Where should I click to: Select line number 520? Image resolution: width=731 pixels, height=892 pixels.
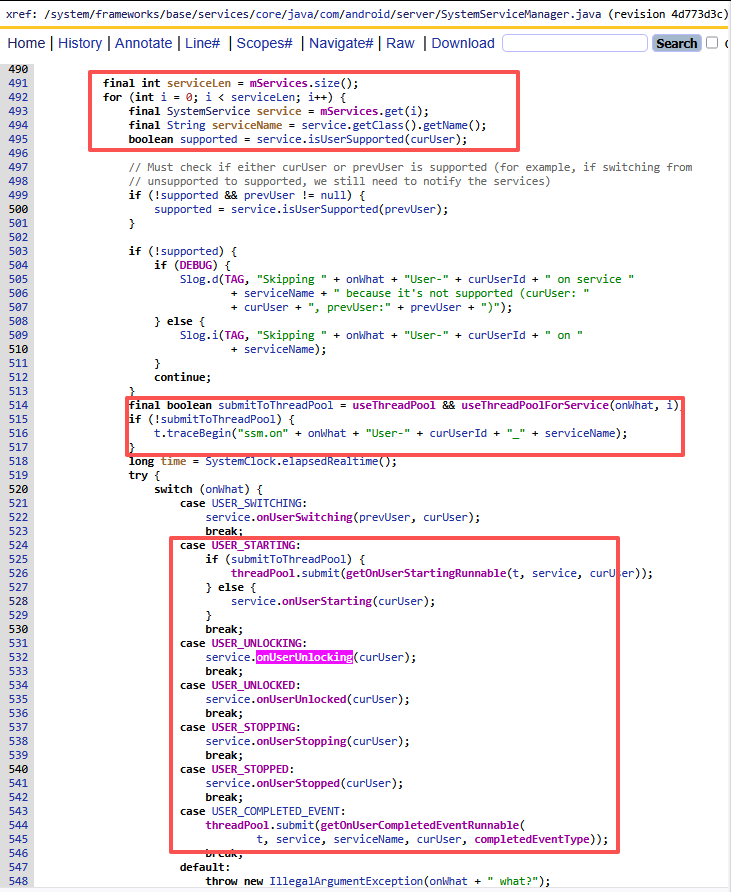point(18,489)
